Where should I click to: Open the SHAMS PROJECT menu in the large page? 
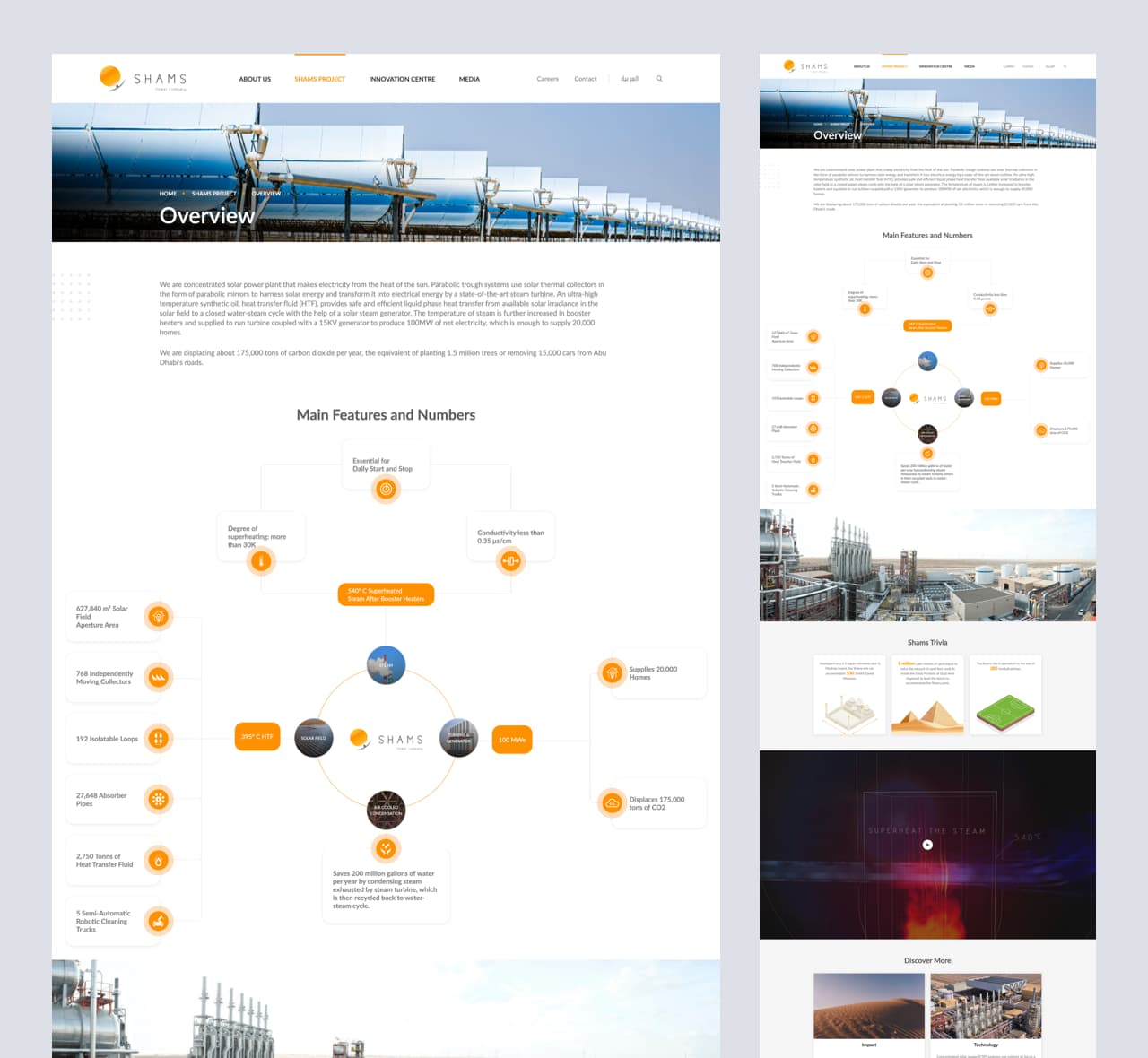point(319,79)
